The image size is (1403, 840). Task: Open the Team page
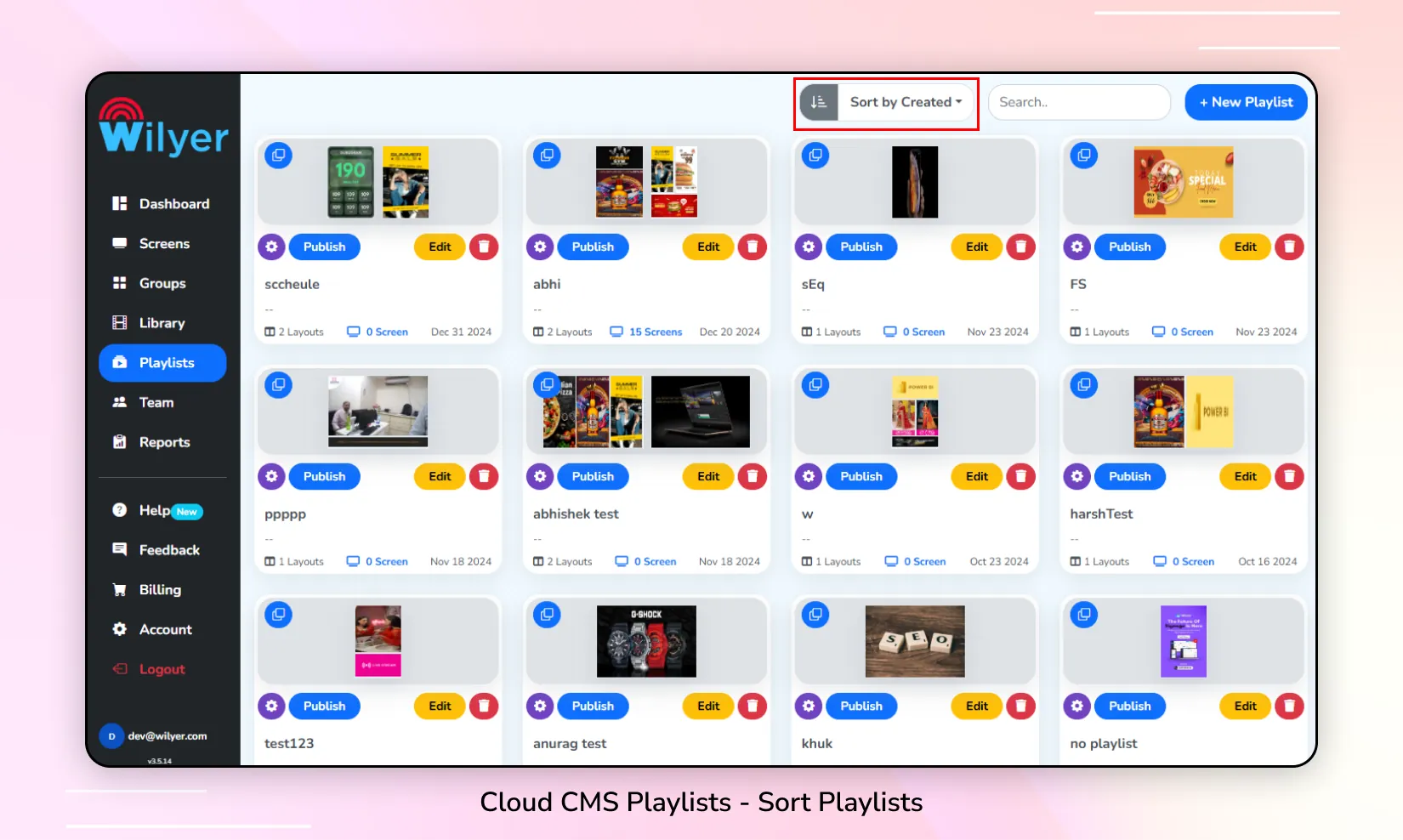click(x=162, y=403)
